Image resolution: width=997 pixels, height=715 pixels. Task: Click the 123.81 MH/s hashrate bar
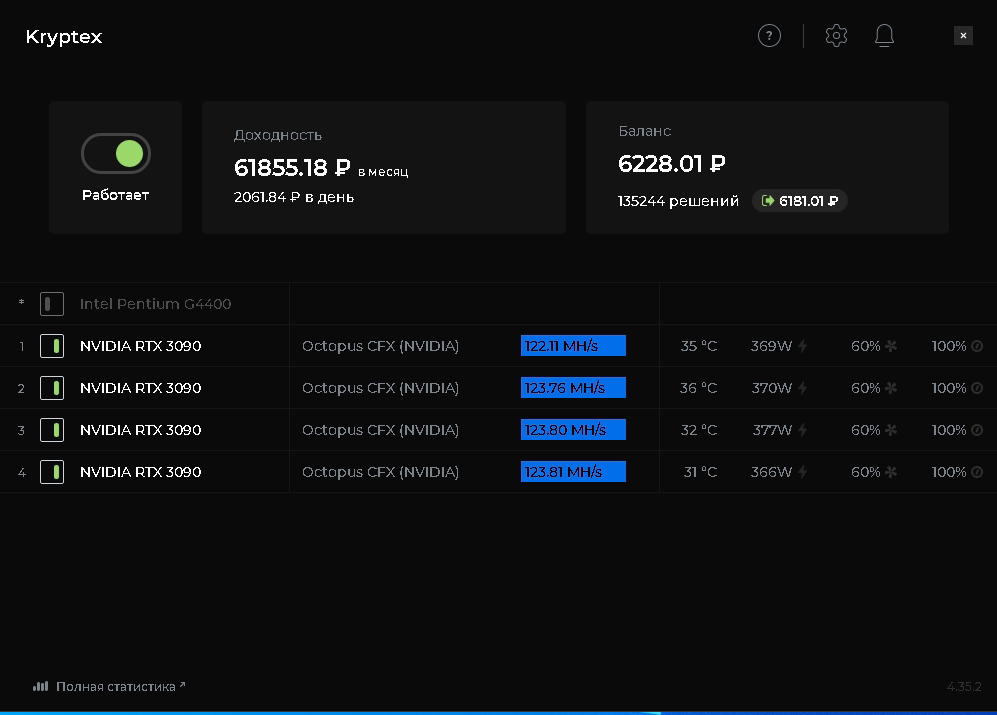(573, 471)
